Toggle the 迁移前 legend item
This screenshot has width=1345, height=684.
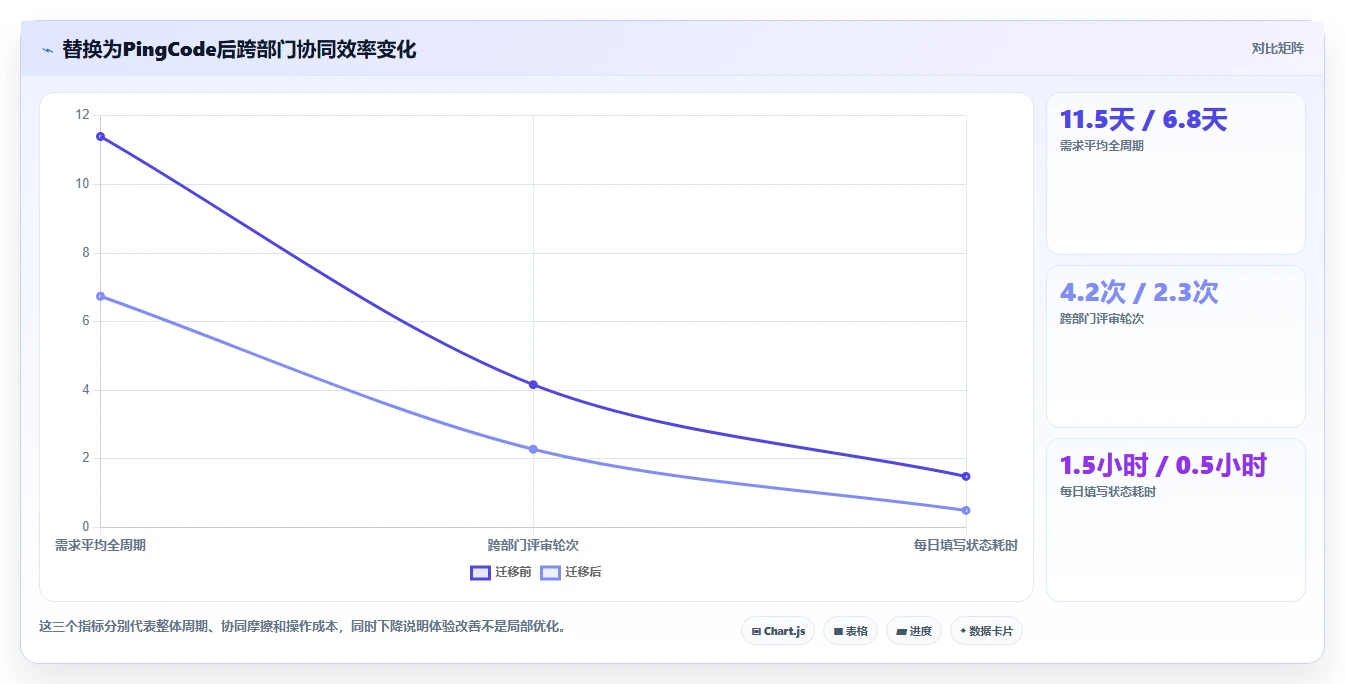(x=501, y=572)
